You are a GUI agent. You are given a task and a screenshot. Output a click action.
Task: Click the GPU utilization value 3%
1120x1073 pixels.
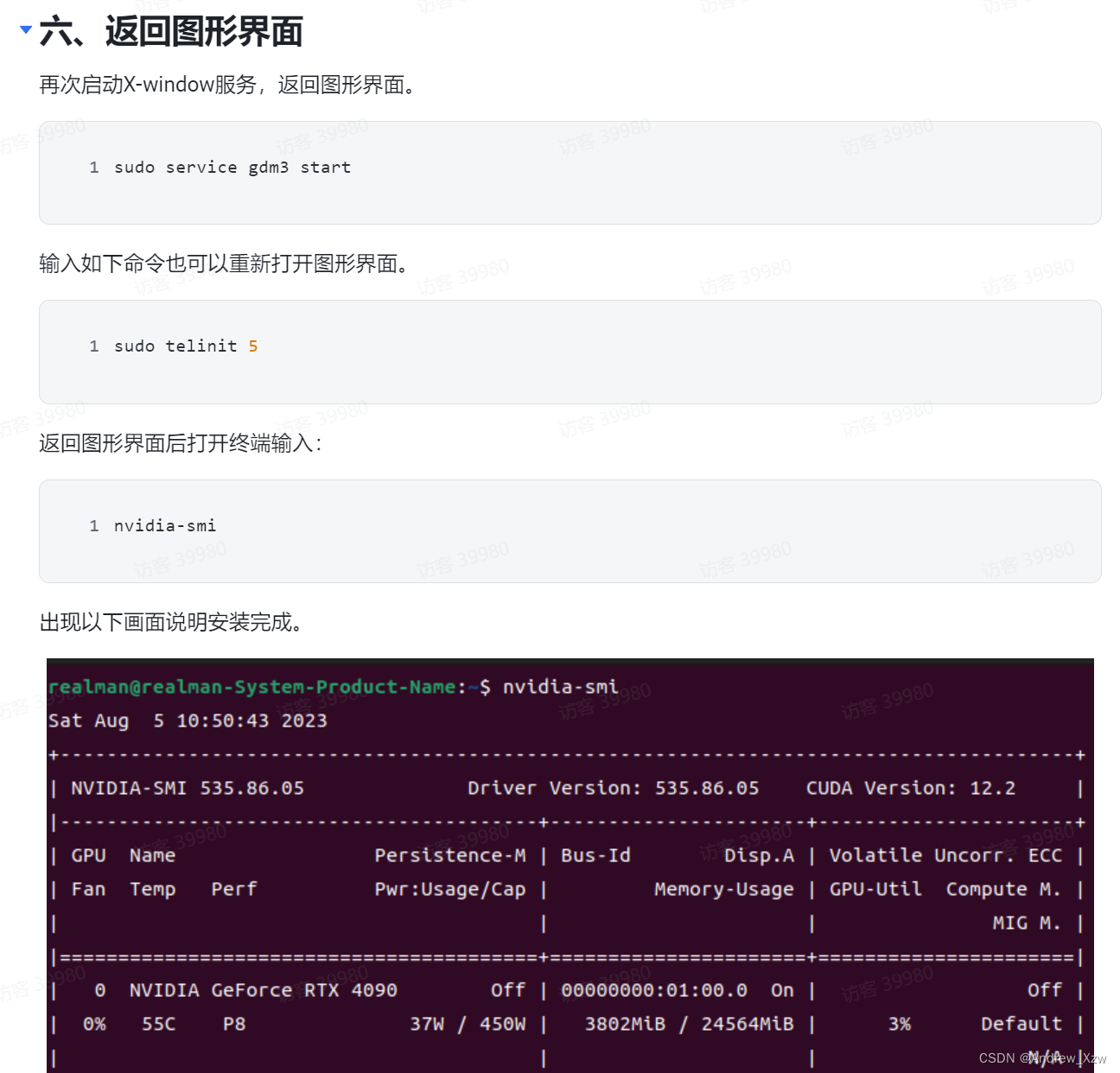(x=900, y=1024)
